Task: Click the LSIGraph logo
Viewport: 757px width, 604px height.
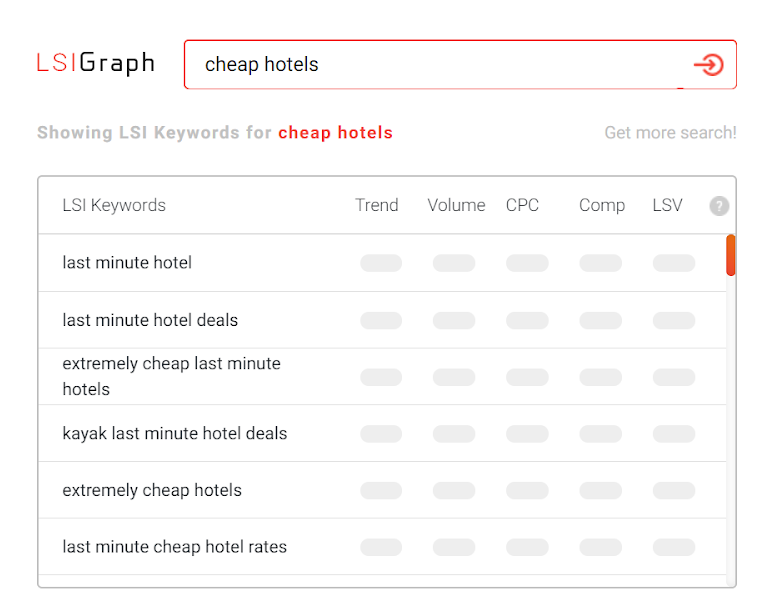Action: (x=96, y=64)
